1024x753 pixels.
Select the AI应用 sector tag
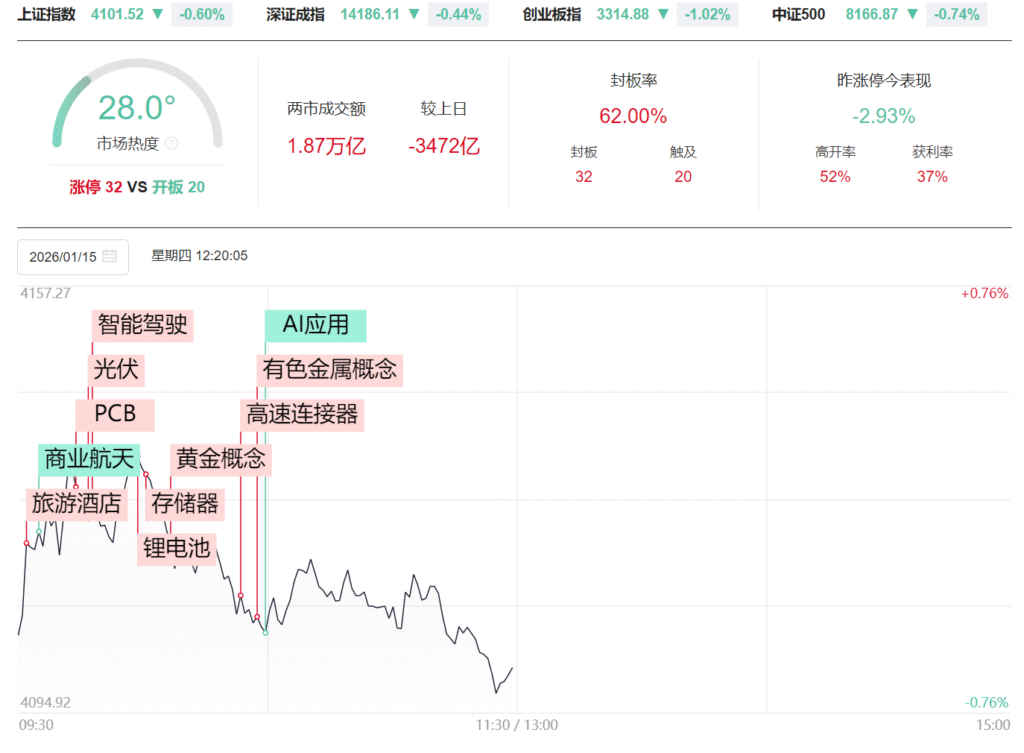pos(316,325)
